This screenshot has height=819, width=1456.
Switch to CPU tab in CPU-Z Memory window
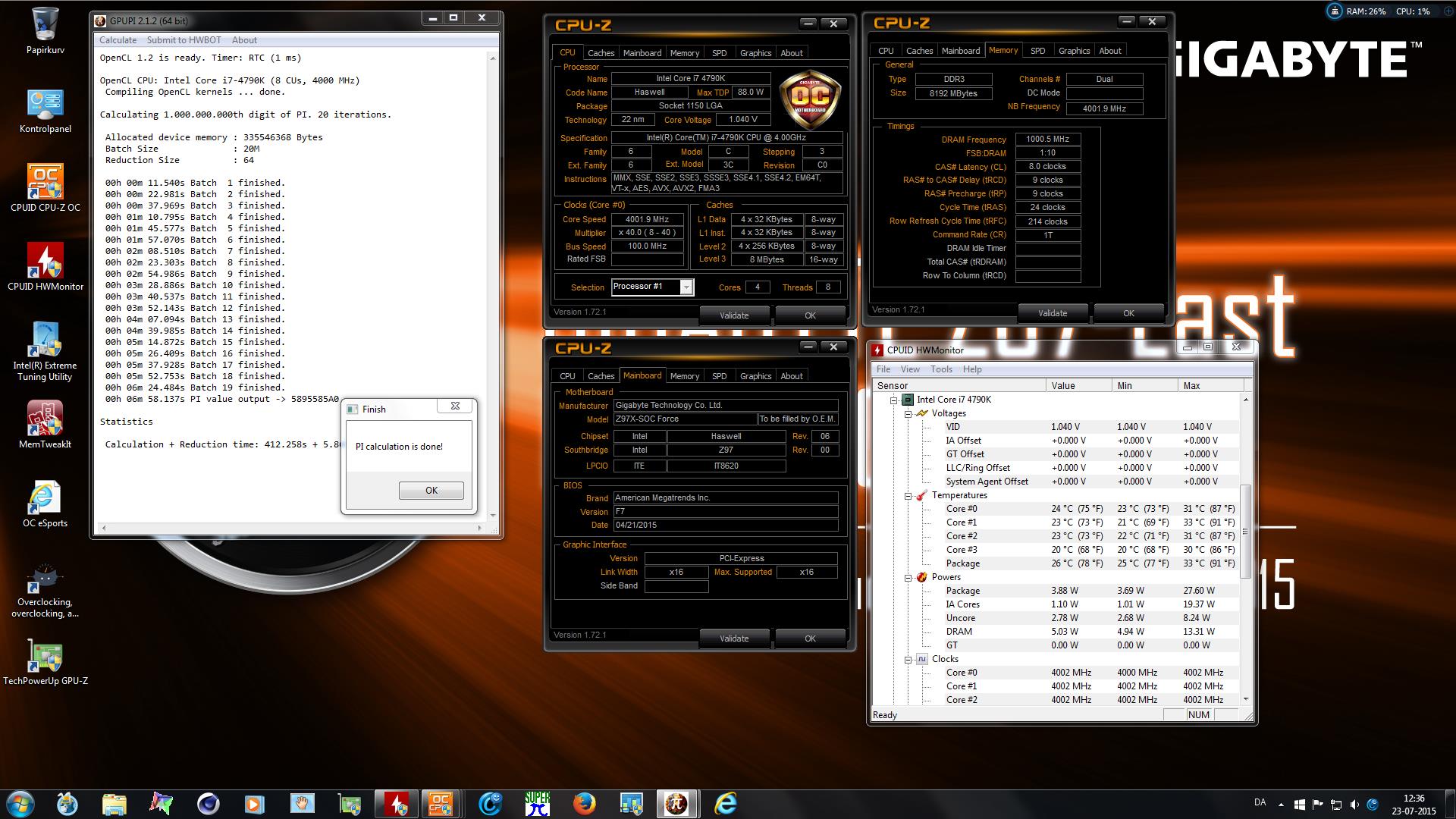point(886,51)
